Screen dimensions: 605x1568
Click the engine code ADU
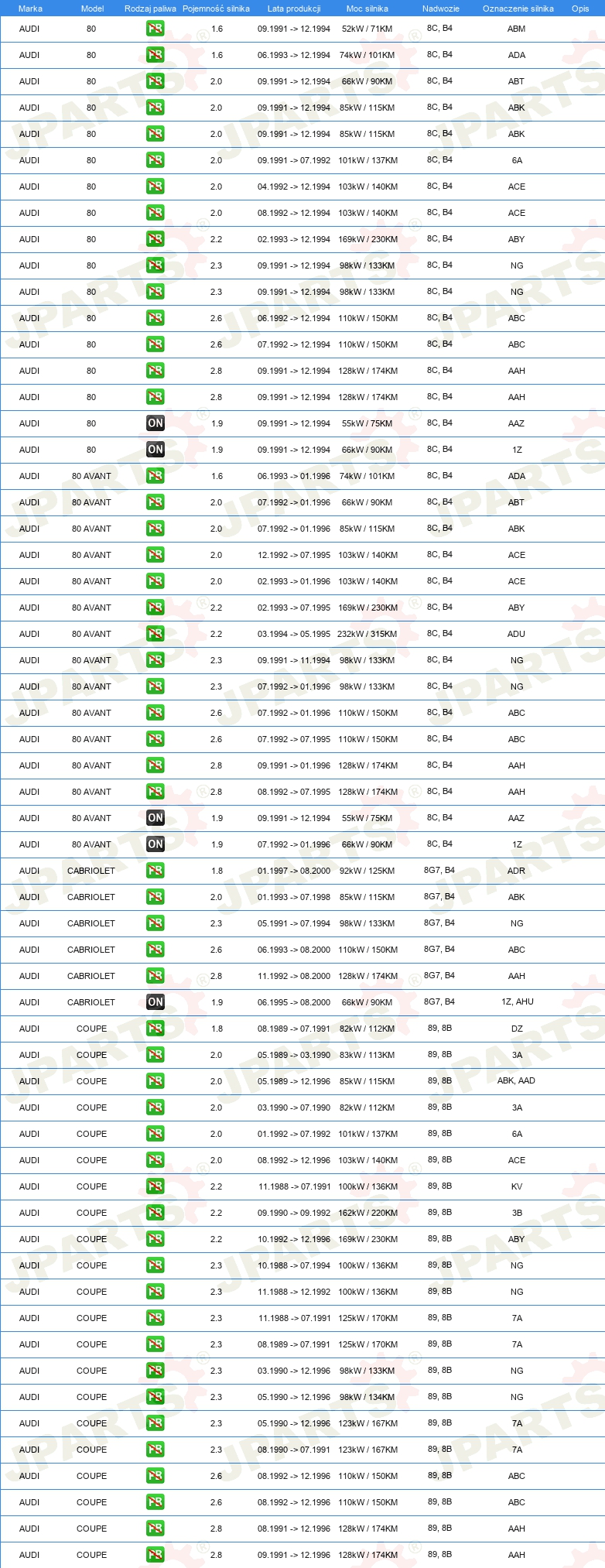516,634
